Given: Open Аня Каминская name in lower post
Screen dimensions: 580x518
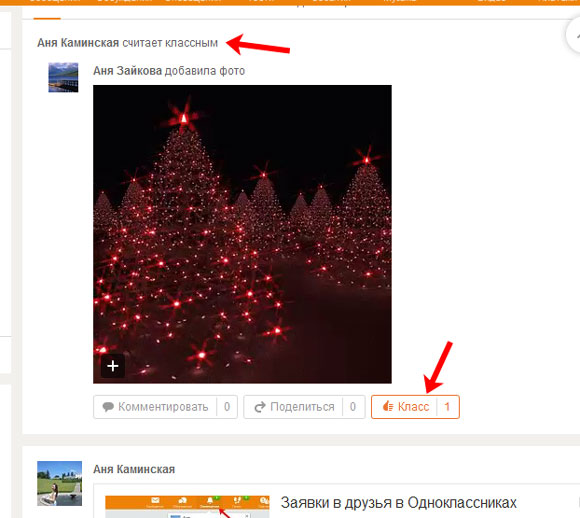Looking at the screenshot, I should (x=134, y=469).
